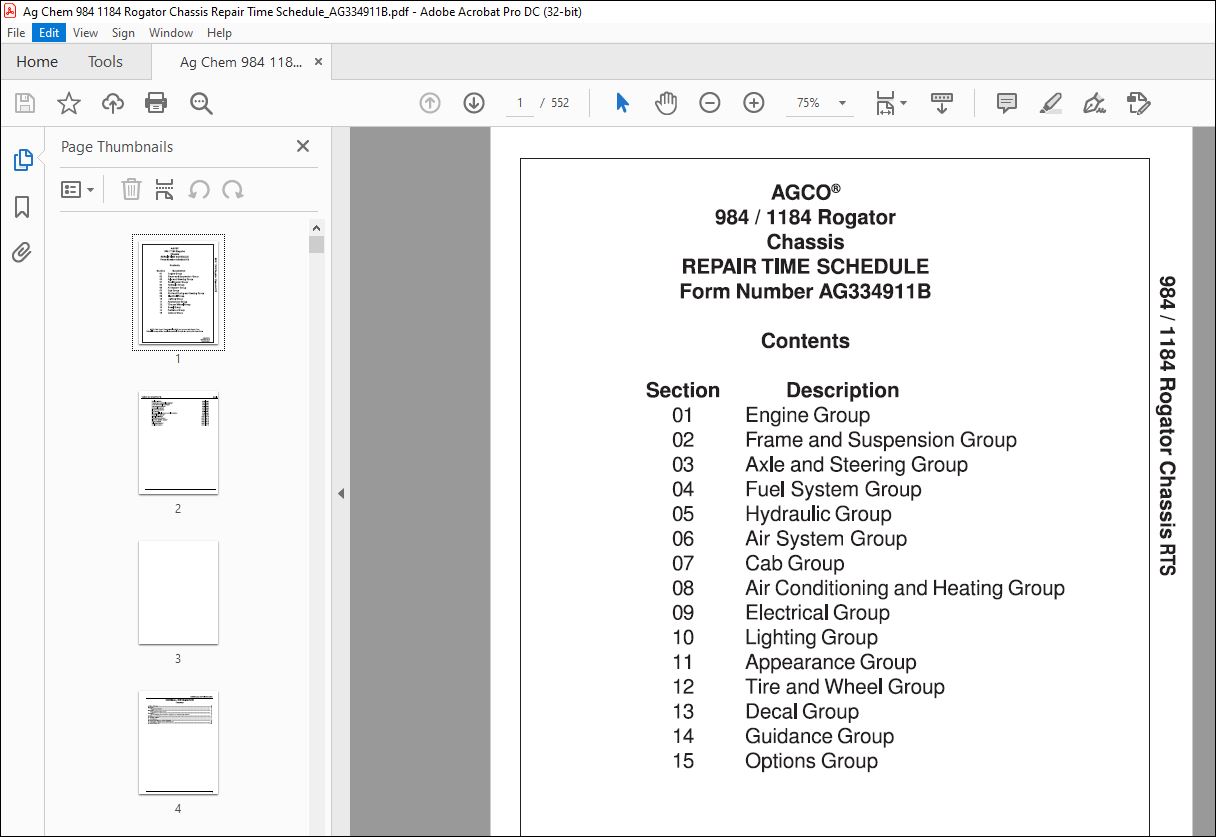The width and height of the screenshot is (1216, 837).
Task: Close the Page Thumbnails panel
Action: coord(303,146)
